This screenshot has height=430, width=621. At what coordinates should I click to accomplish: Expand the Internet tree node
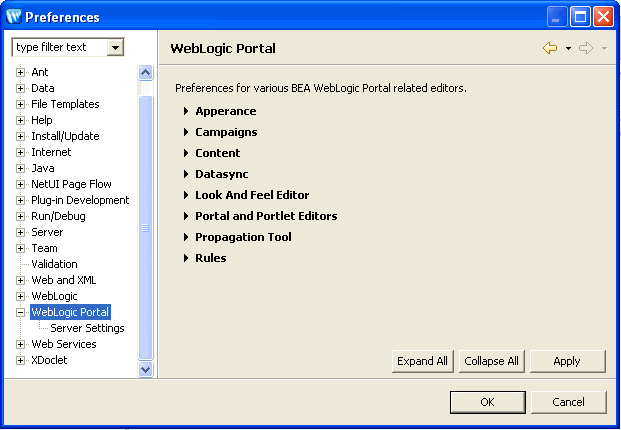(20, 152)
